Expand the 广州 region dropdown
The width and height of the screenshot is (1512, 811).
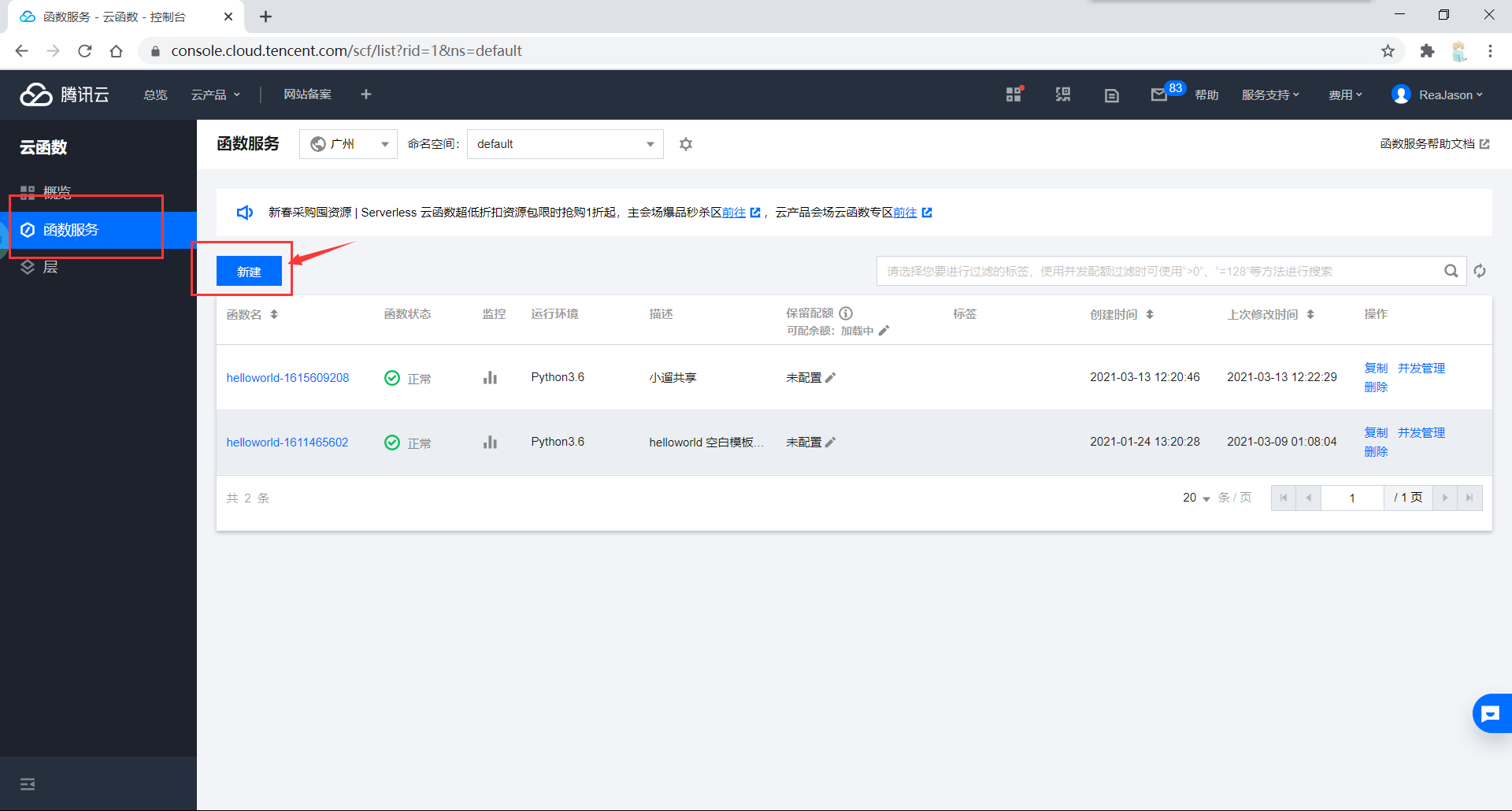coord(348,144)
